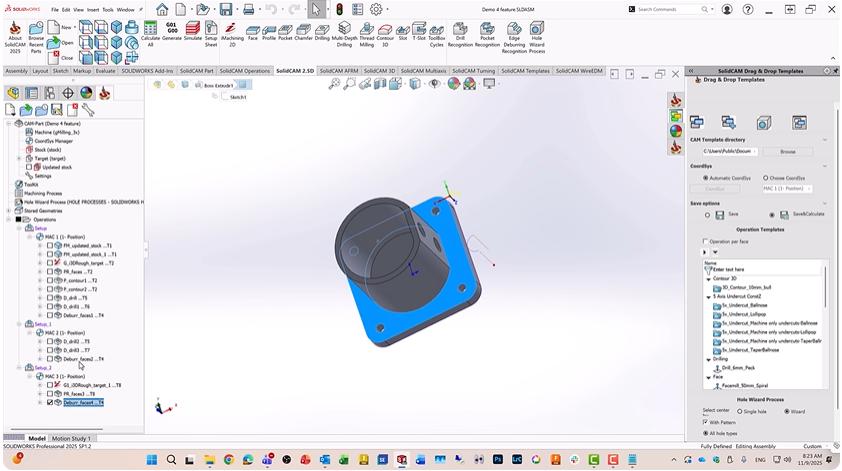This screenshot has width=842, height=471.
Task: Expand Stored Geometries in the tree
Action: [9, 211]
